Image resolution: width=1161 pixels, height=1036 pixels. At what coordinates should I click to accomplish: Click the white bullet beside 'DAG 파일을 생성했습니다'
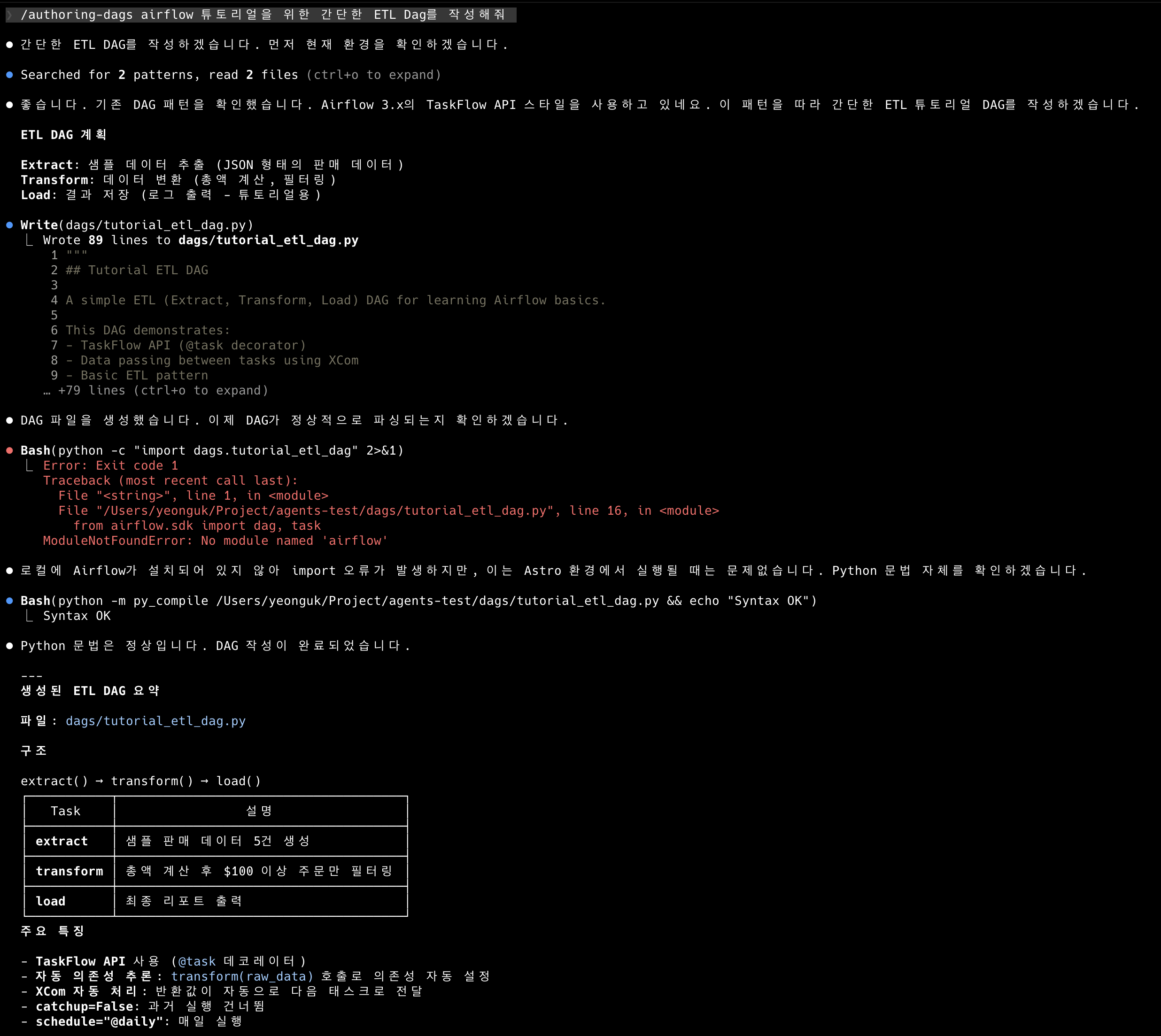10,420
